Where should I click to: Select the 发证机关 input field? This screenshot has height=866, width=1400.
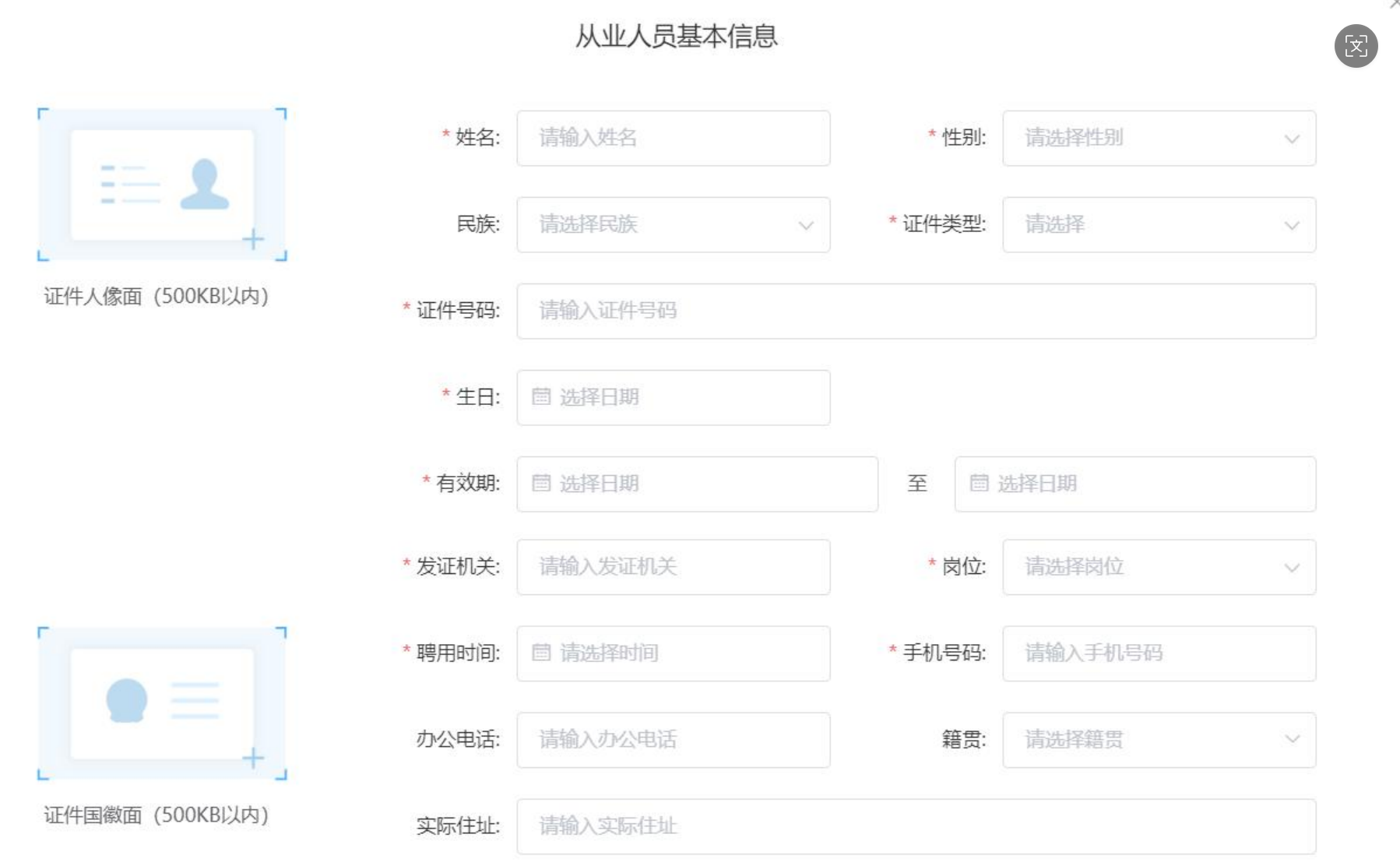tap(673, 567)
